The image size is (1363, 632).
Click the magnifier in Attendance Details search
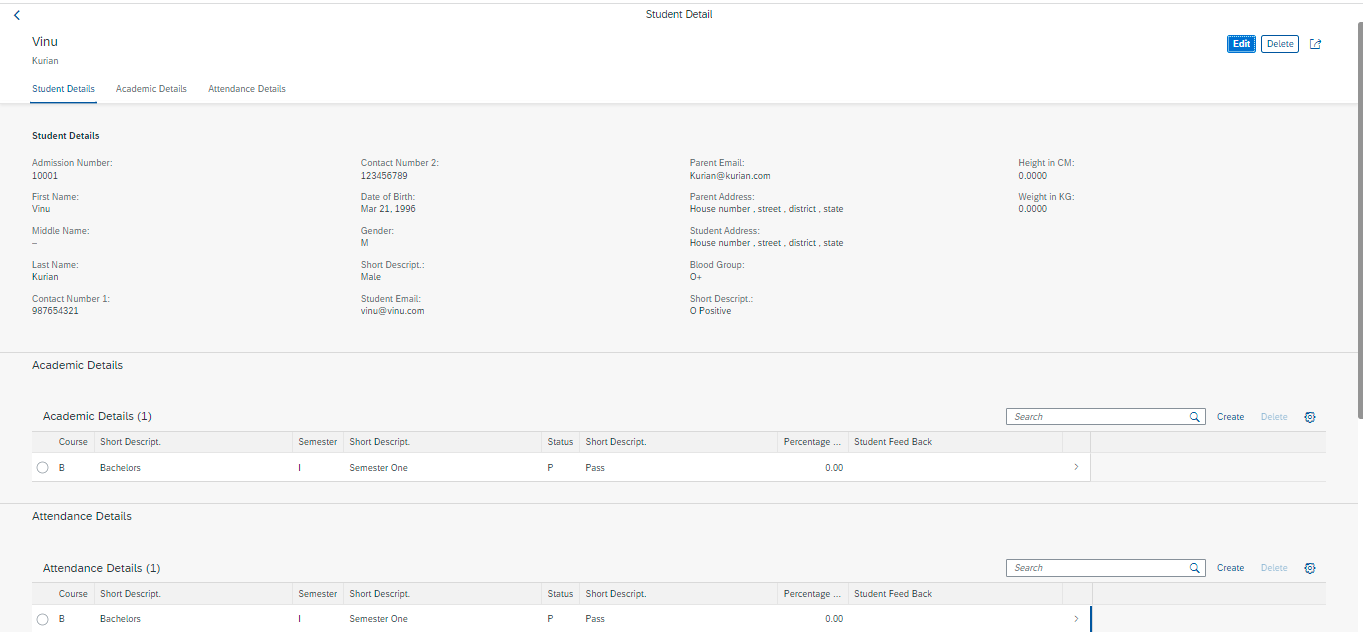point(1194,567)
